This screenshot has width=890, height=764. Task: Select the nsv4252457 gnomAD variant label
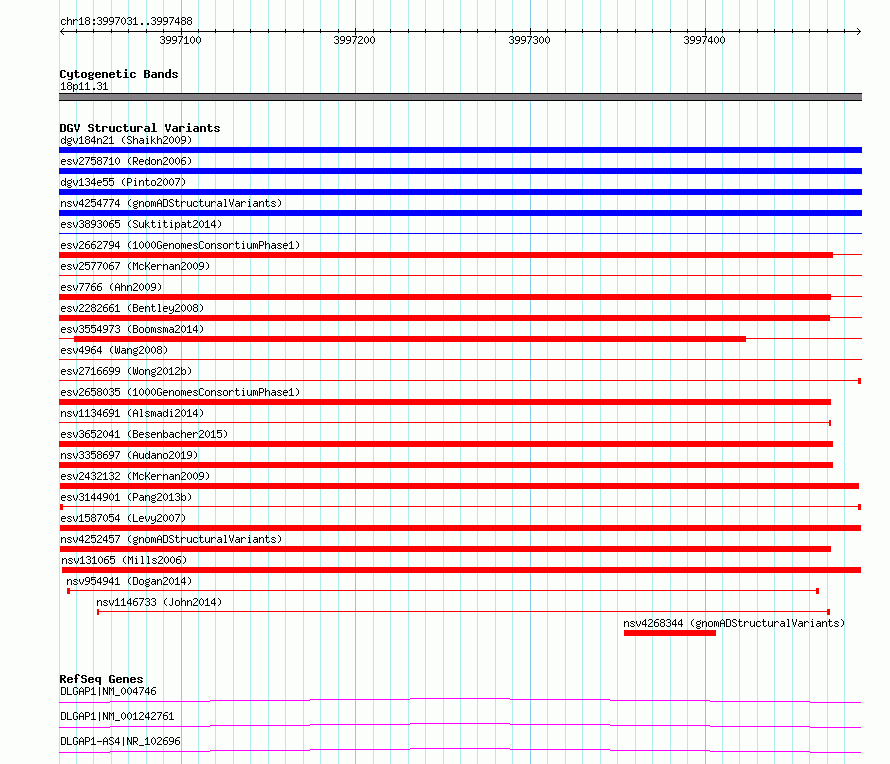(171, 539)
